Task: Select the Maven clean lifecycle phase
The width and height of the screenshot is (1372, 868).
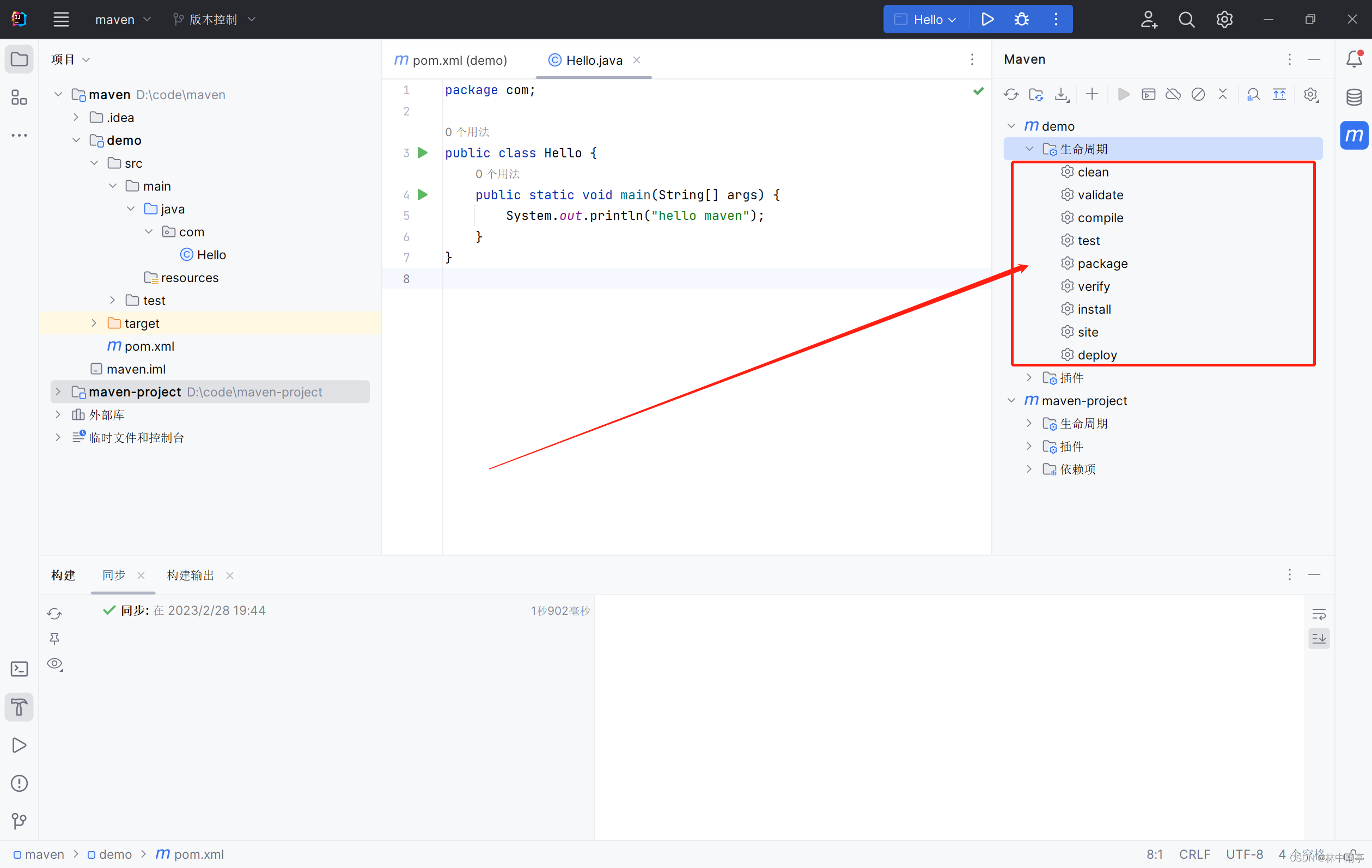Action: tap(1086, 172)
